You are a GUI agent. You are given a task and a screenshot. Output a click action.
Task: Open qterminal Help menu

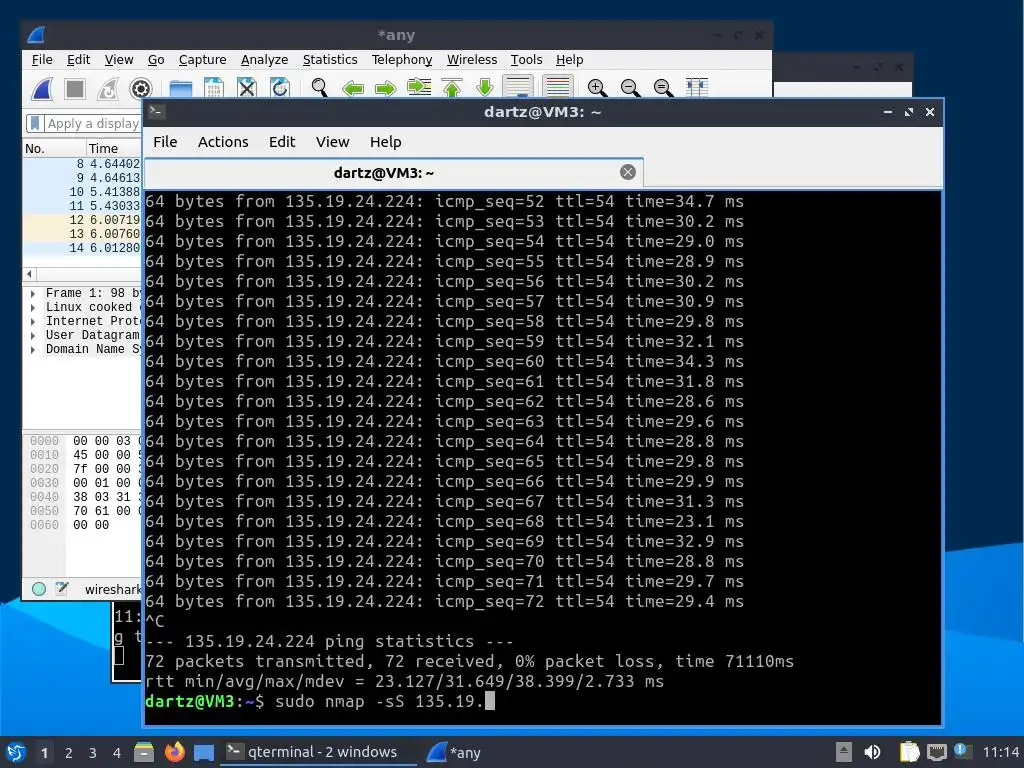click(385, 142)
